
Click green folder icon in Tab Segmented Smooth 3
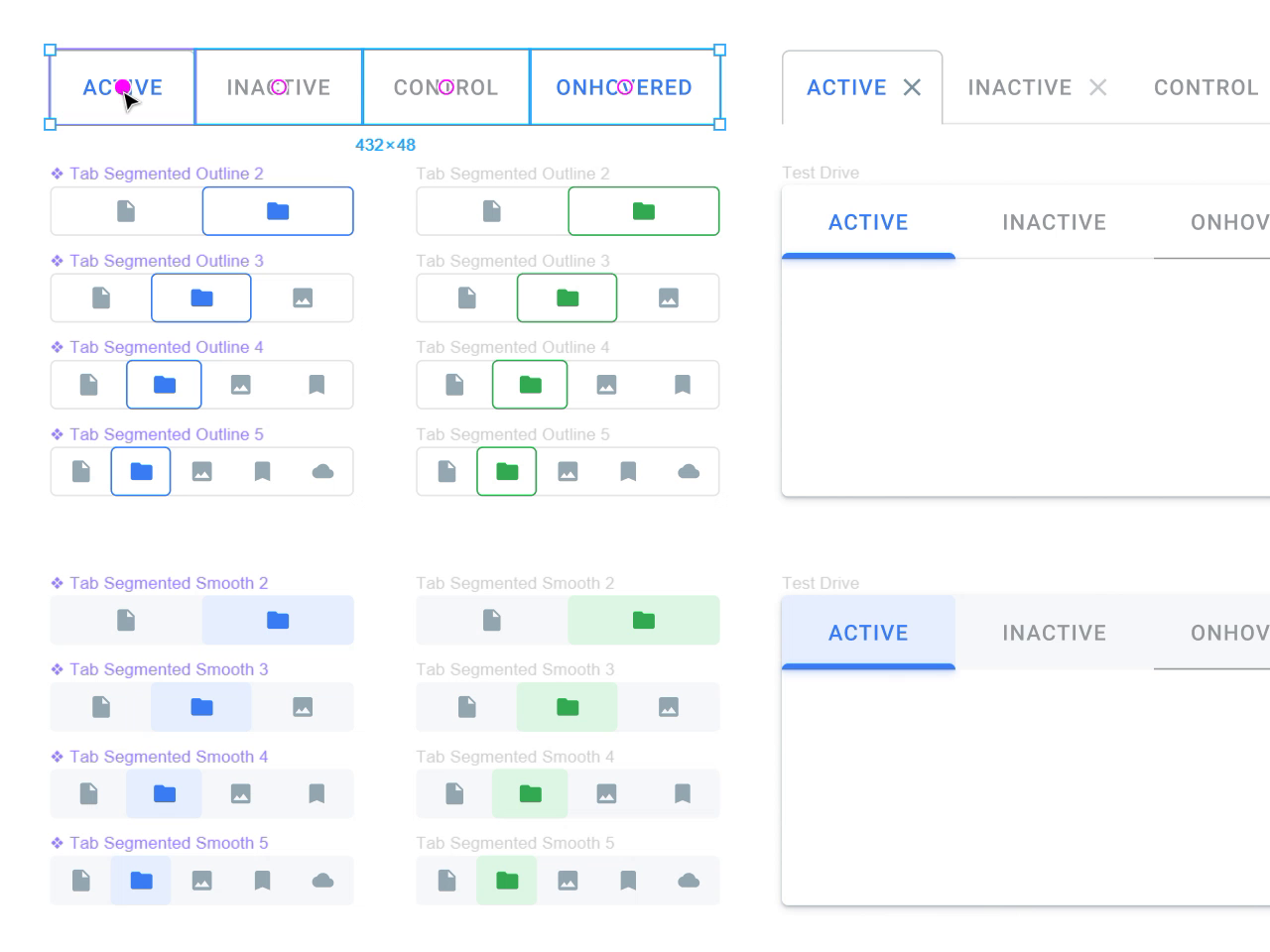click(568, 707)
